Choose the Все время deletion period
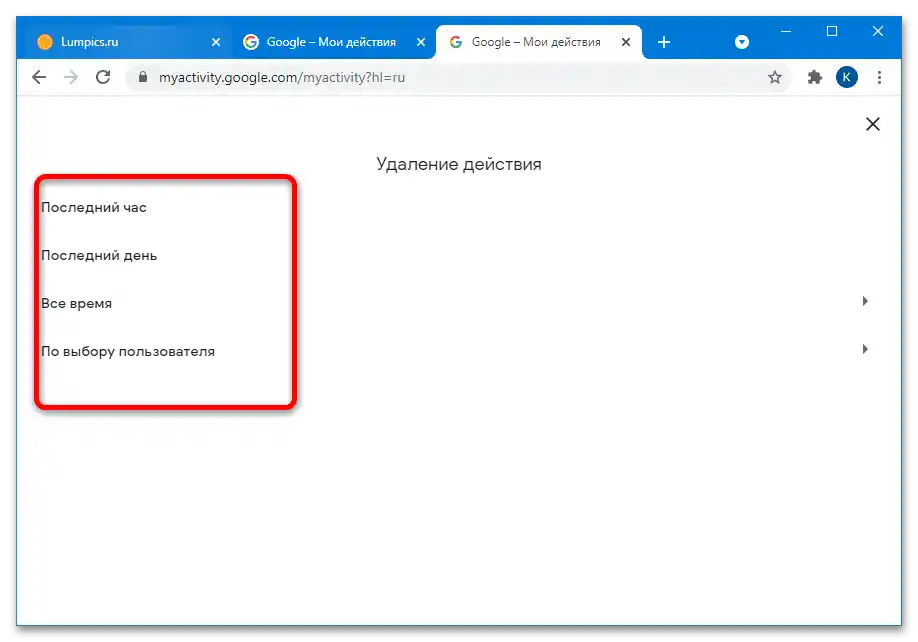918x642 pixels. tap(75, 303)
